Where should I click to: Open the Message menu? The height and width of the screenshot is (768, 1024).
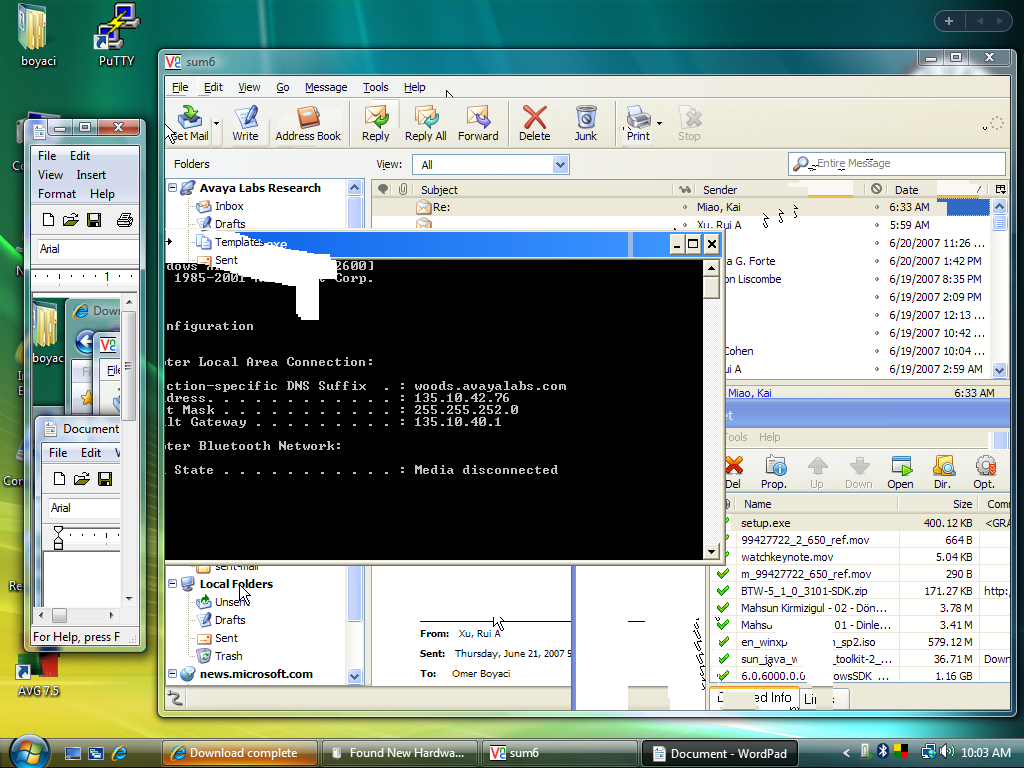click(x=326, y=87)
